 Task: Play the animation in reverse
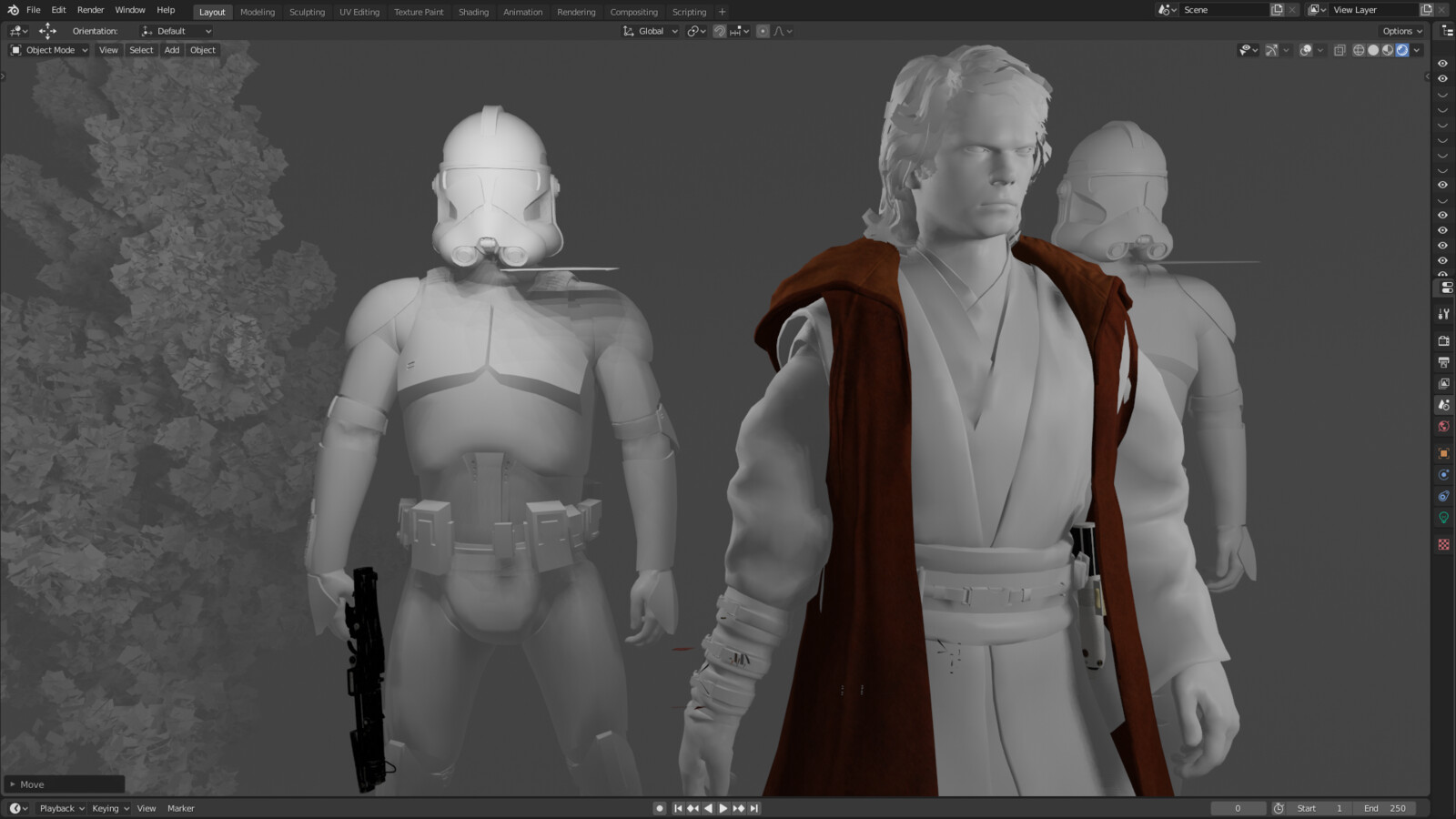[x=708, y=808]
